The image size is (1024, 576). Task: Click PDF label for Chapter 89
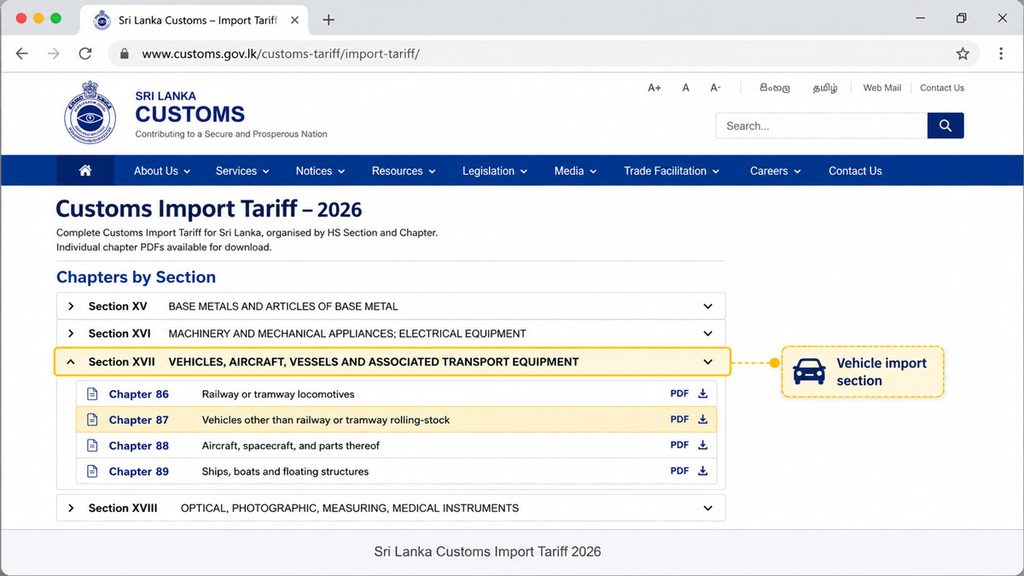click(679, 470)
